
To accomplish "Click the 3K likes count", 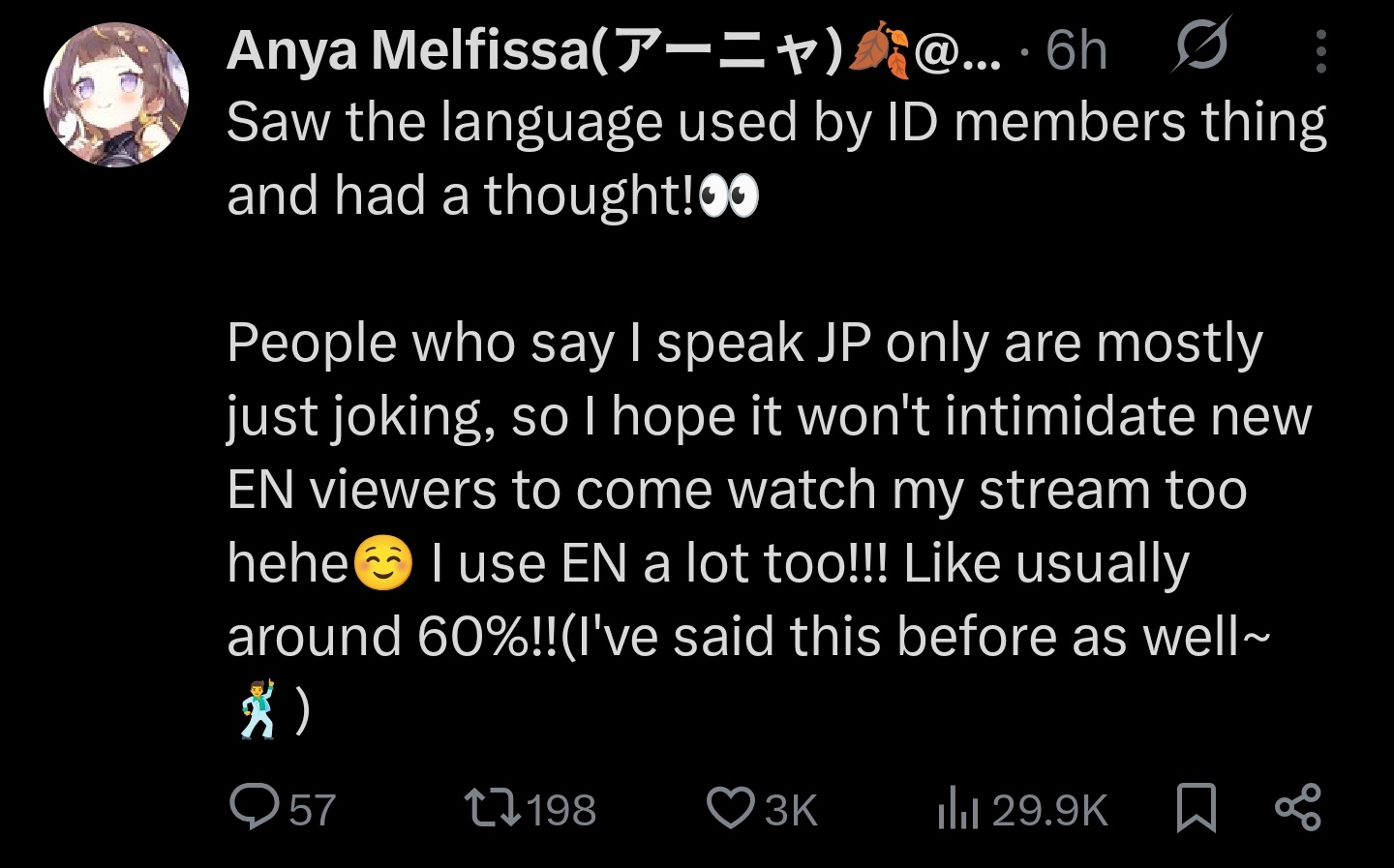I will click(791, 810).
